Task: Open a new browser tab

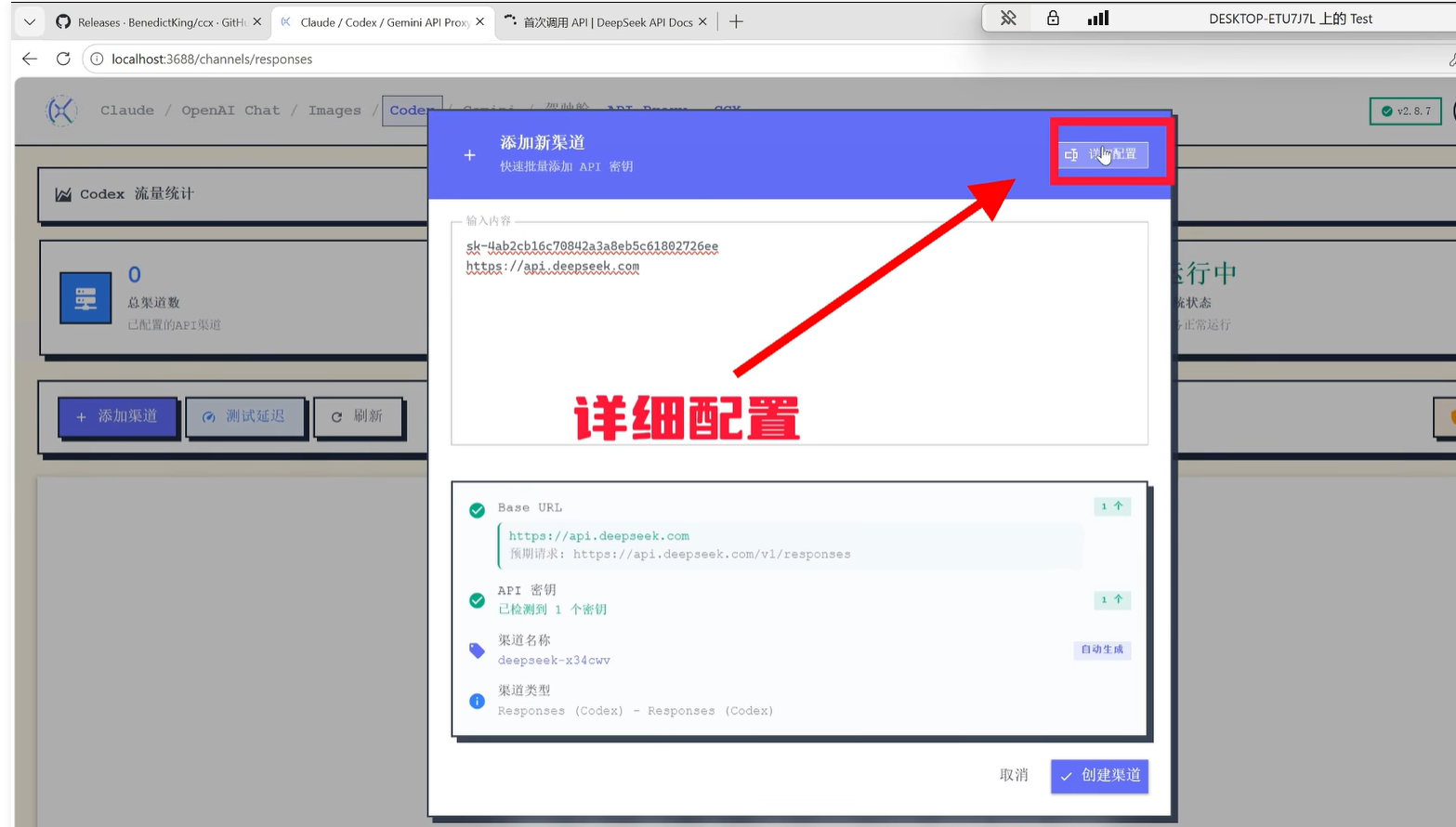Action: [x=736, y=21]
